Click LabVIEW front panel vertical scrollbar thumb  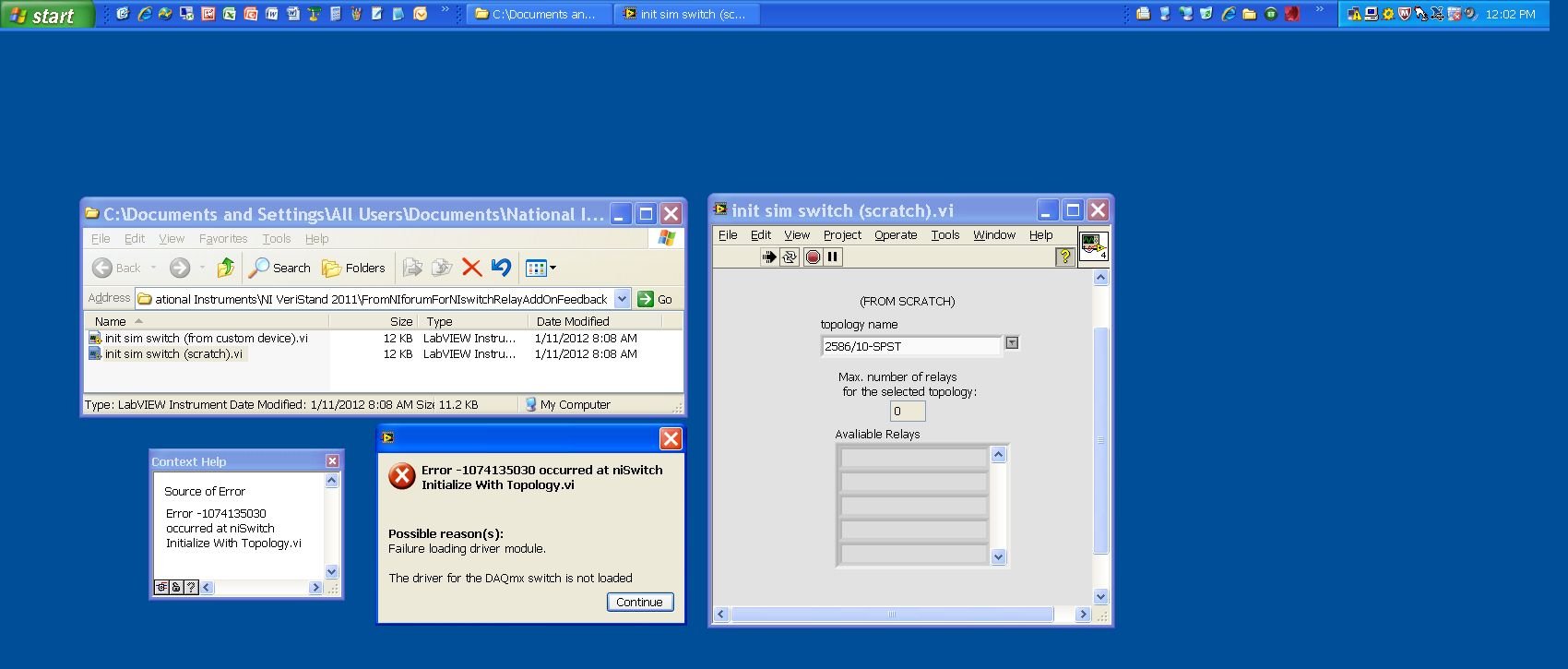(1100, 440)
